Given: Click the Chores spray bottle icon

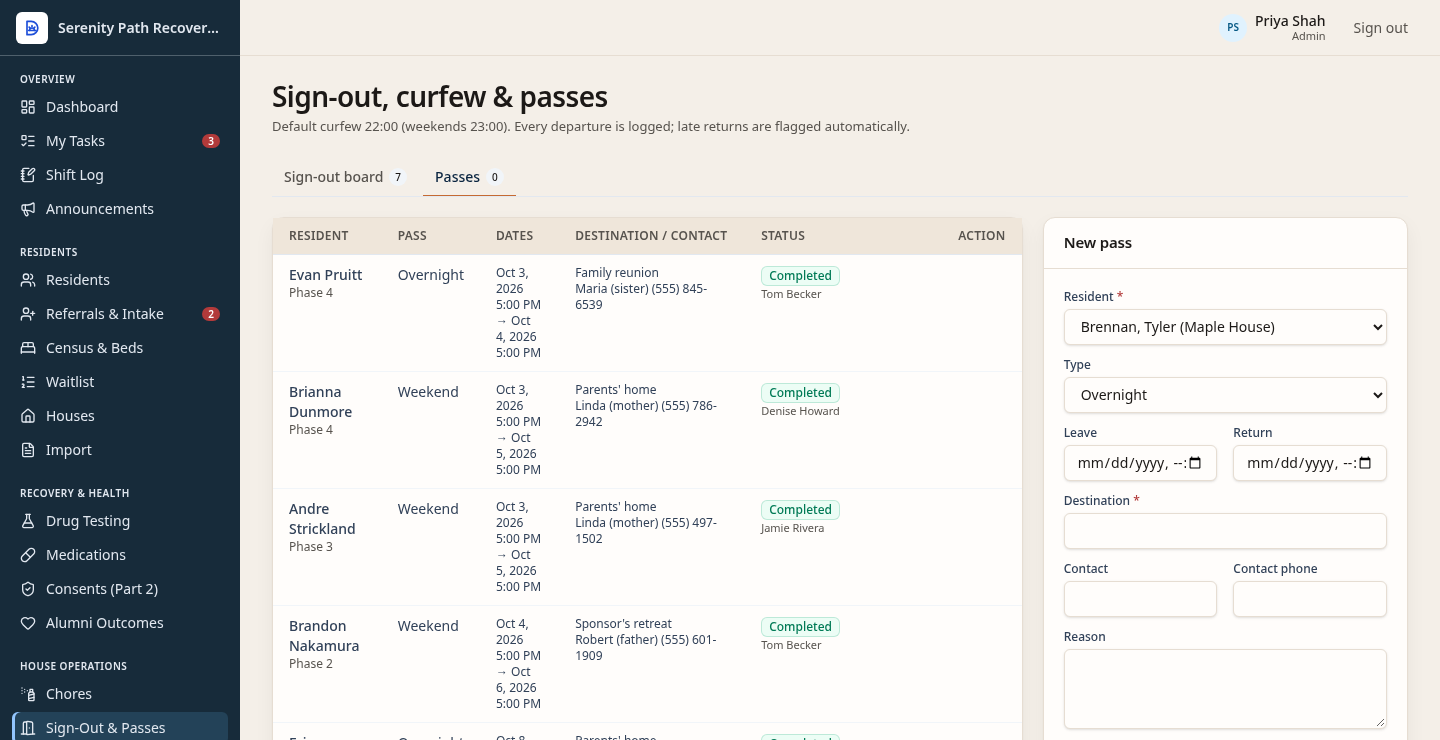Looking at the screenshot, I should [x=28, y=694].
